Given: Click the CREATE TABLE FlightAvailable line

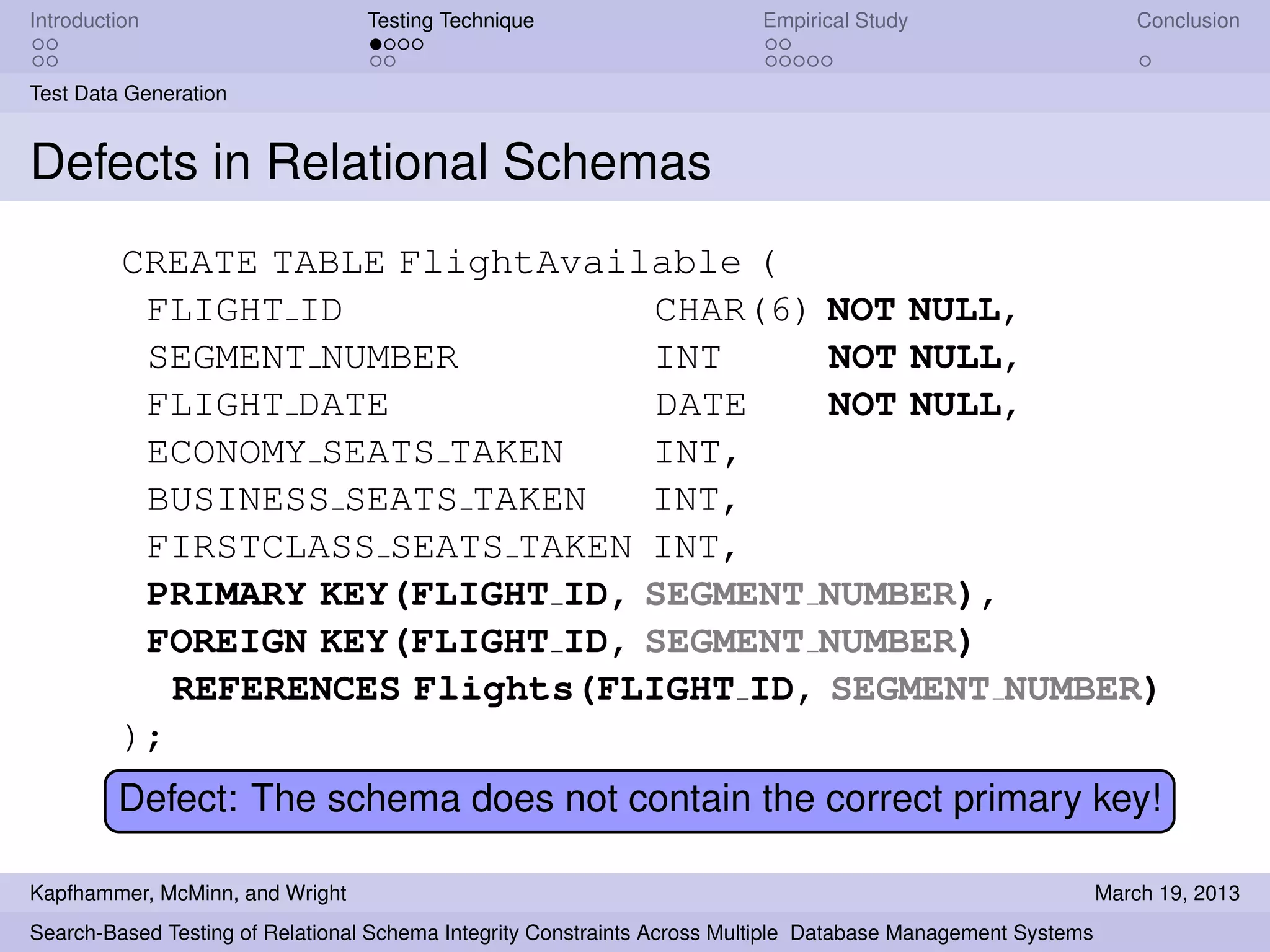Looking at the screenshot, I should click(x=449, y=263).
